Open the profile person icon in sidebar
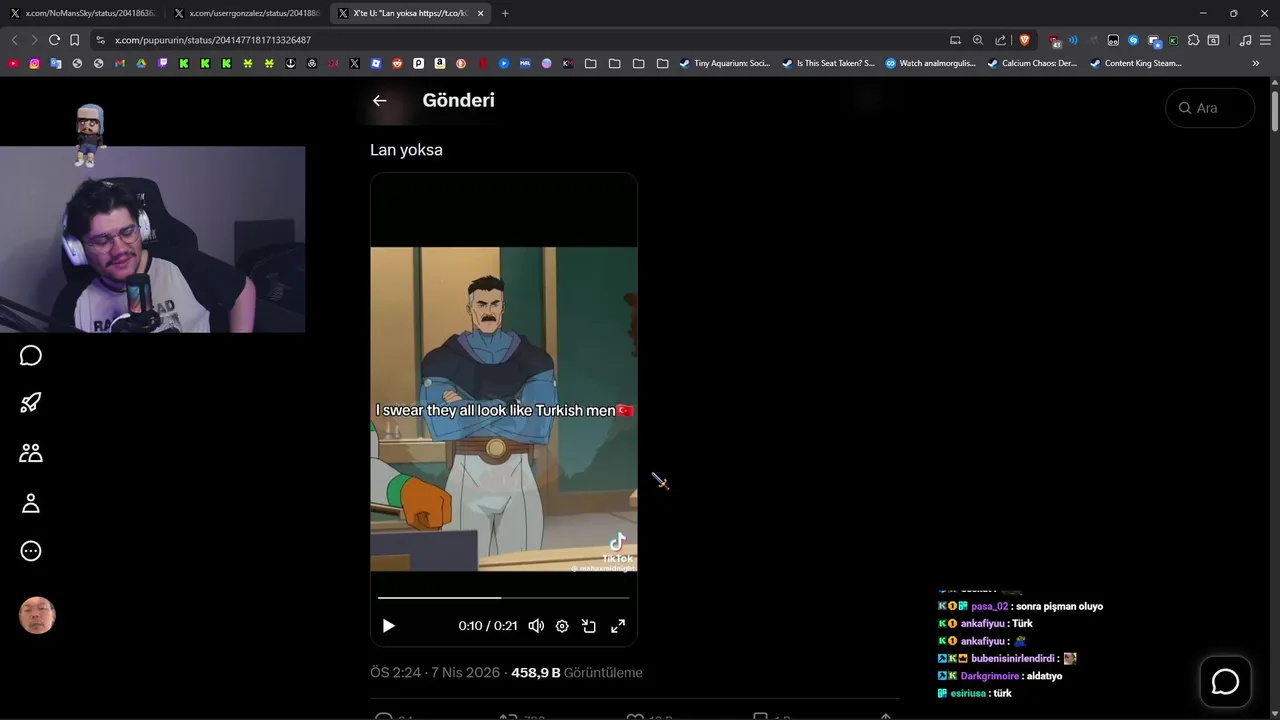The height and width of the screenshot is (720, 1280). [31, 503]
